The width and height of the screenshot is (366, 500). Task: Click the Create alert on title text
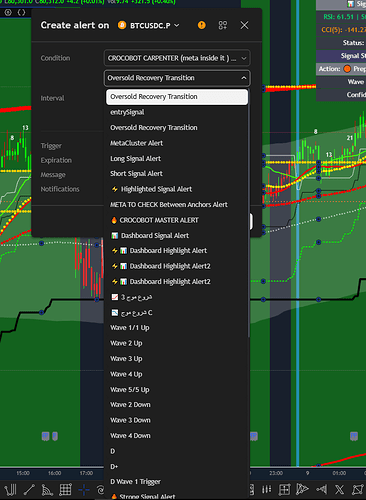(x=75, y=25)
